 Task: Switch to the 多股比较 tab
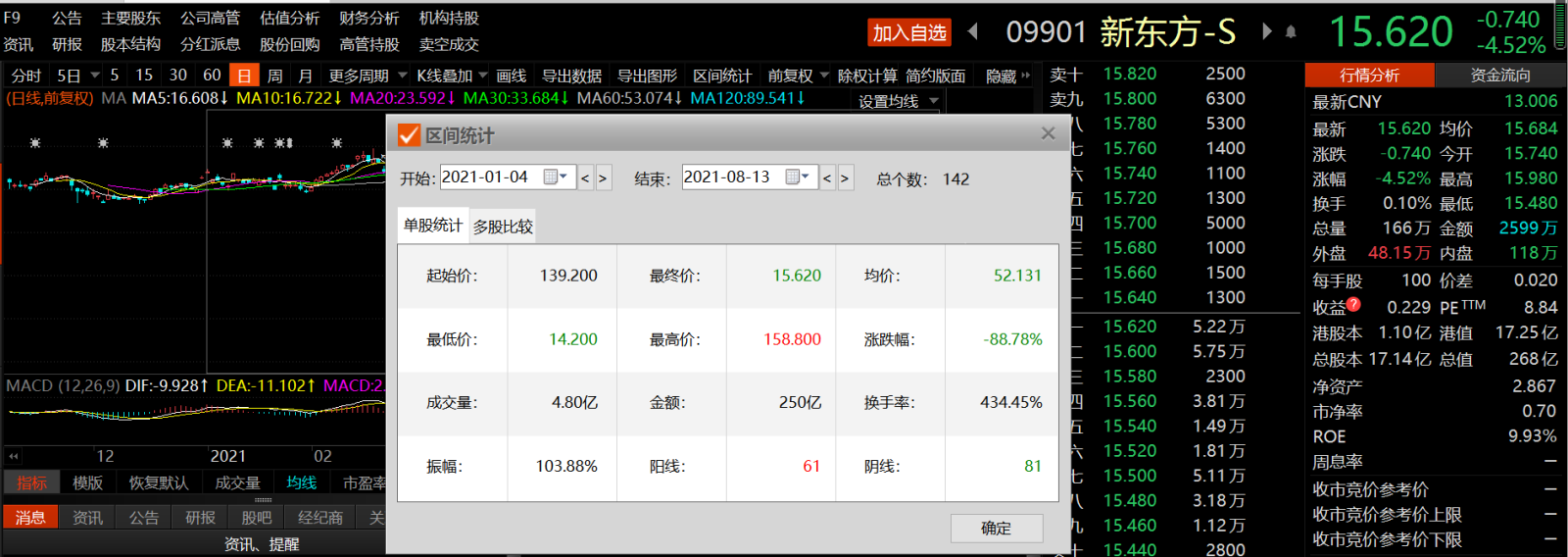pos(503,227)
